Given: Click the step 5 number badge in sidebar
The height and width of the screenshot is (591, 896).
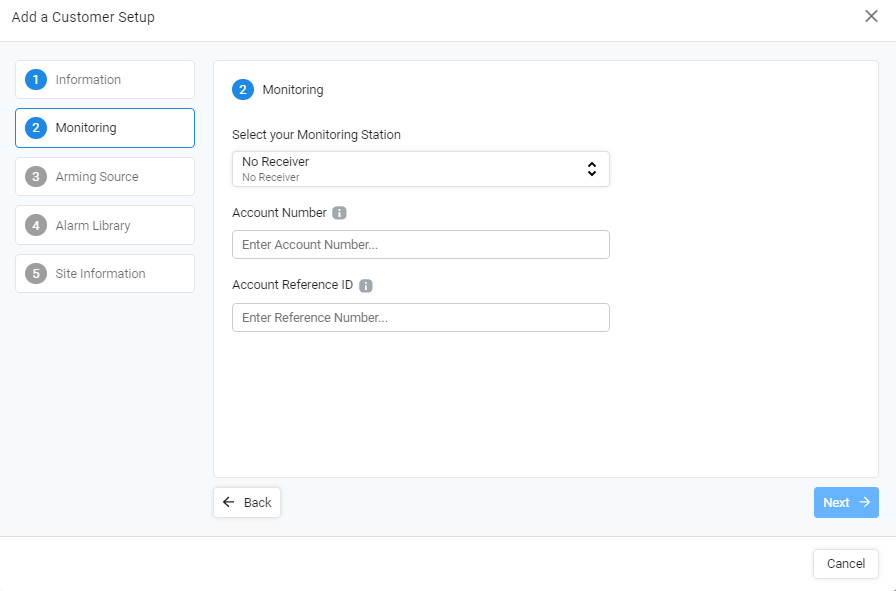Looking at the screenshot, I should click(x=36, y=274).
